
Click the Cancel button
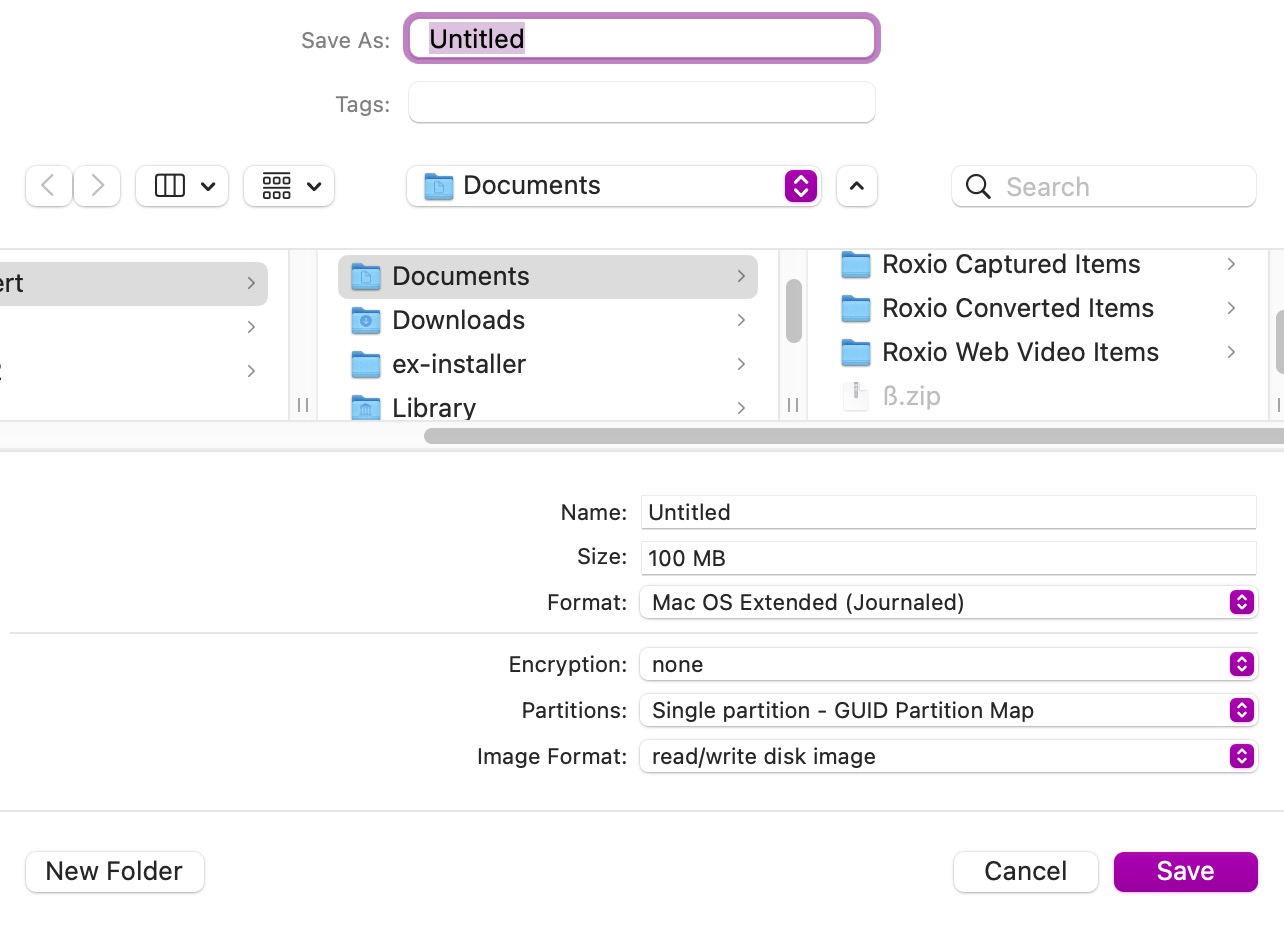(1025, 871)
